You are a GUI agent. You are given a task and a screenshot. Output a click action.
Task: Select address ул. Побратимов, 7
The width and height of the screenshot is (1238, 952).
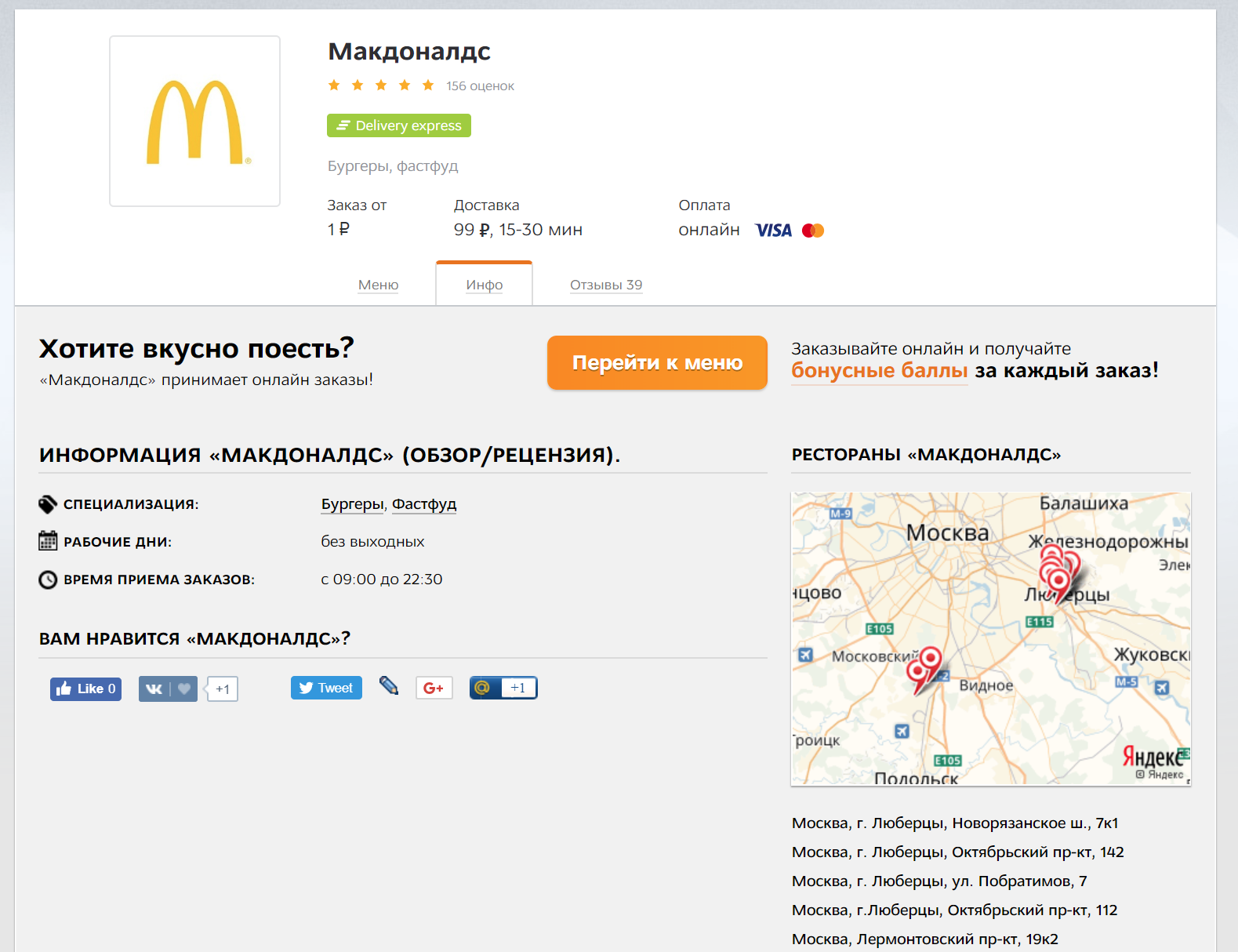point(939,881)
